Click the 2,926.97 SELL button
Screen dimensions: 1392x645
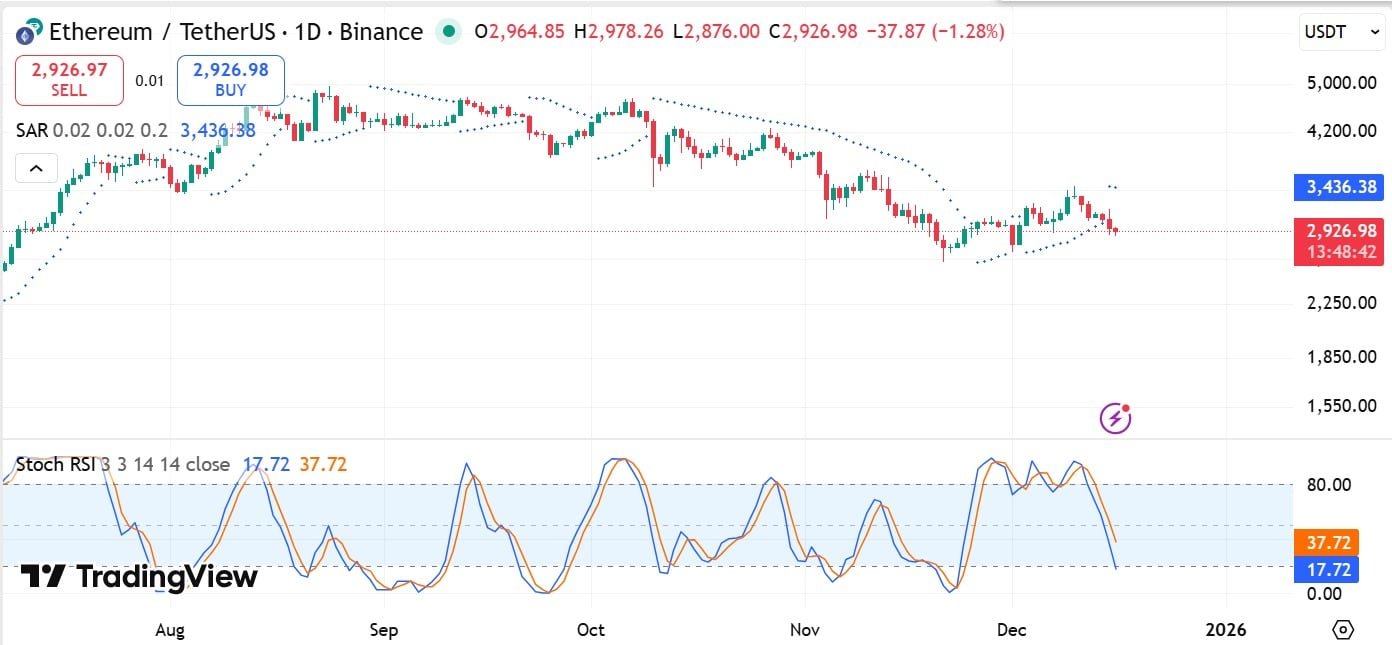pos(69,80)
